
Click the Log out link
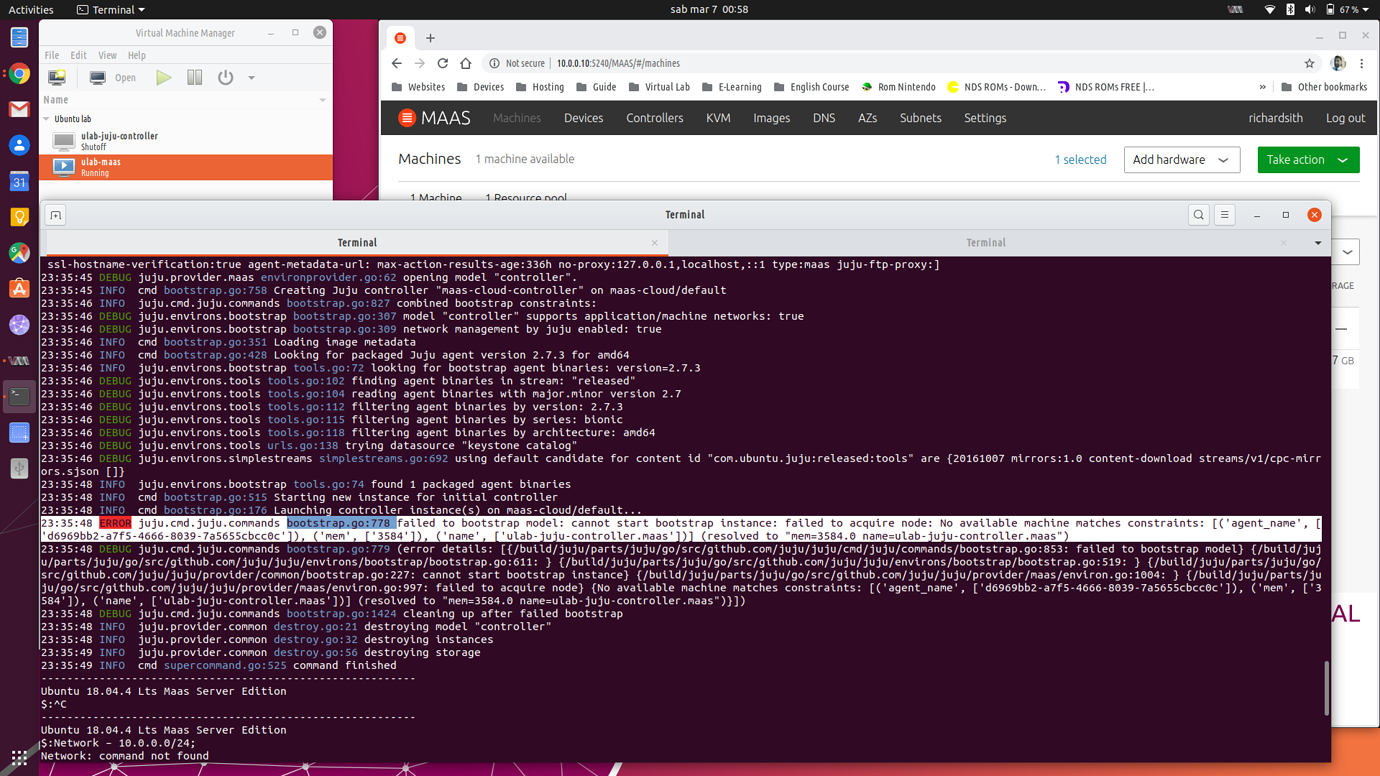click(x=1345, y=118)
